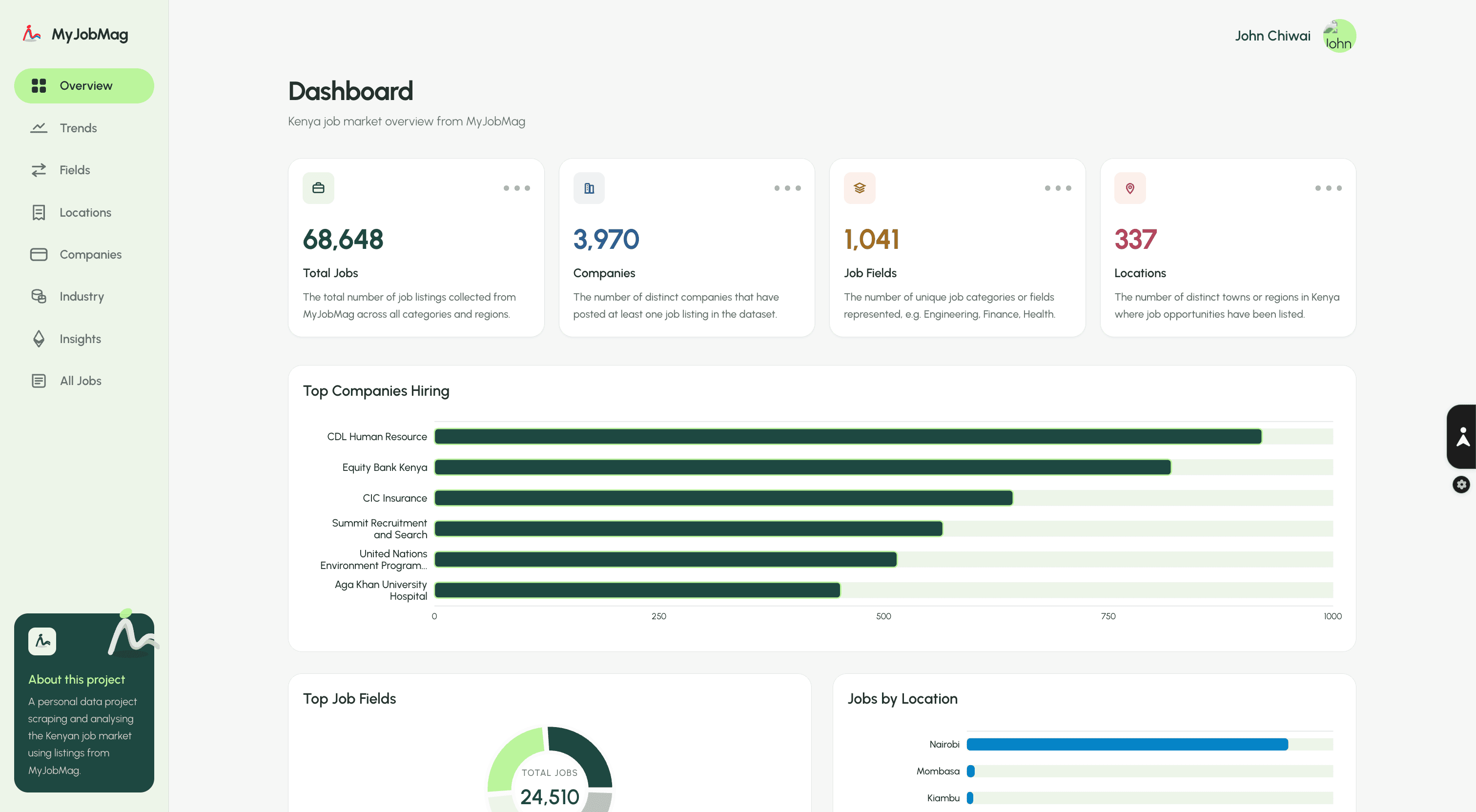
Task: Click the About this project heading
Action: [77, 680]
